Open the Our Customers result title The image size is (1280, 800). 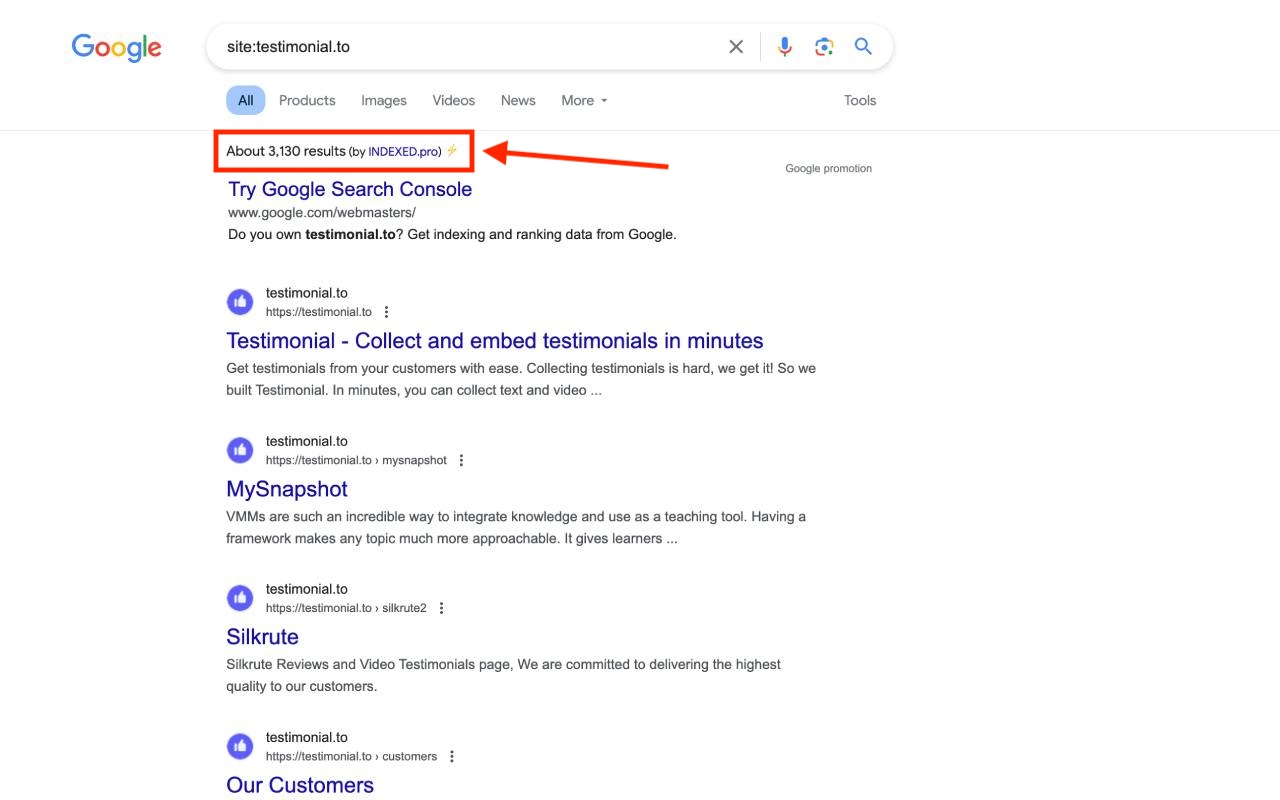pyautogui.click(x=300, y=785)
